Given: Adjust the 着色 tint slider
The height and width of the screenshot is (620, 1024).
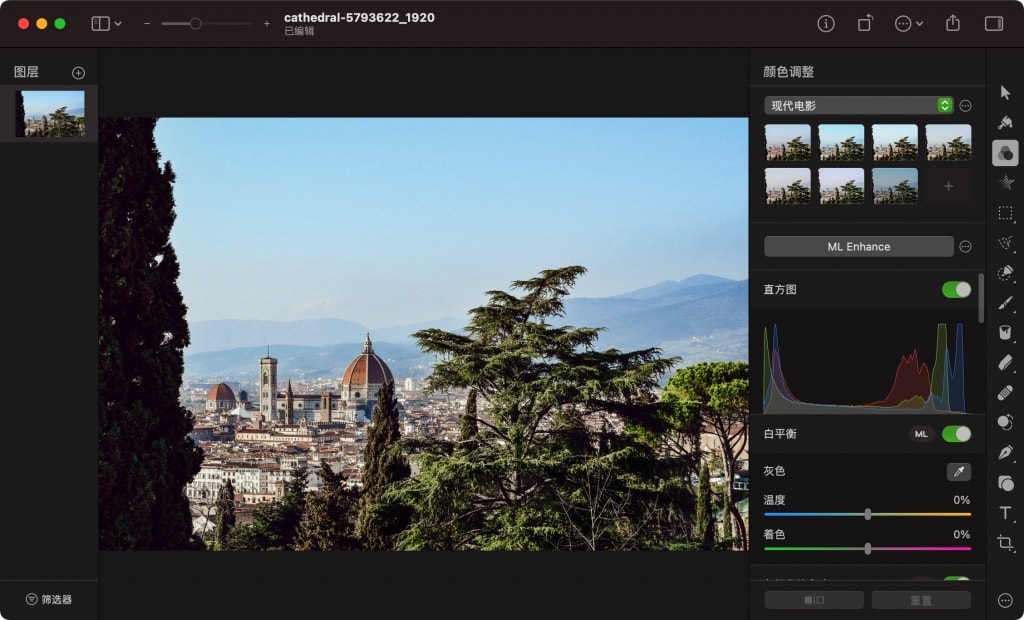Looking at the screenshot, I should [x=867, y=549].
